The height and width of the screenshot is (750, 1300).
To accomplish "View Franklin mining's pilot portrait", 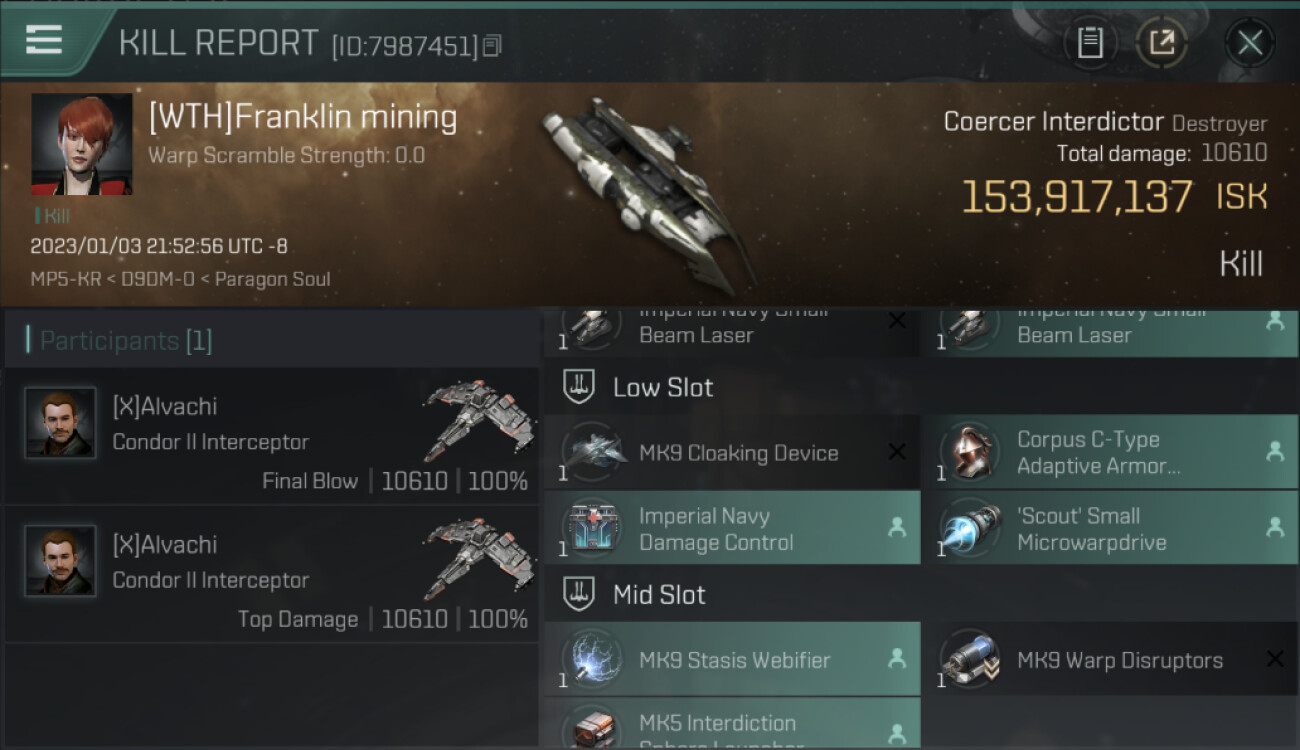I will [82, 144].
